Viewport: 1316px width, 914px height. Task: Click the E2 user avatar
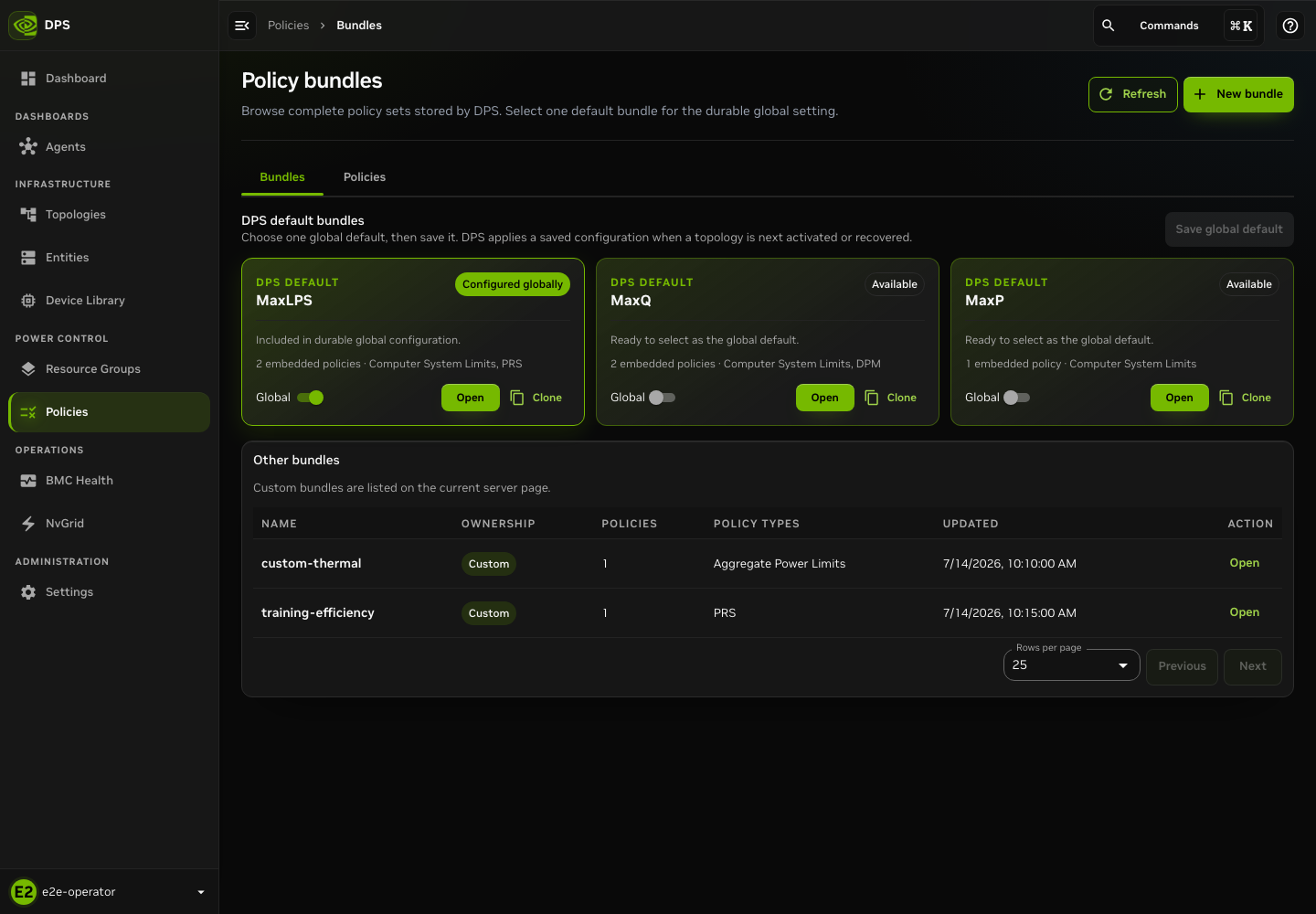[24, 892]
